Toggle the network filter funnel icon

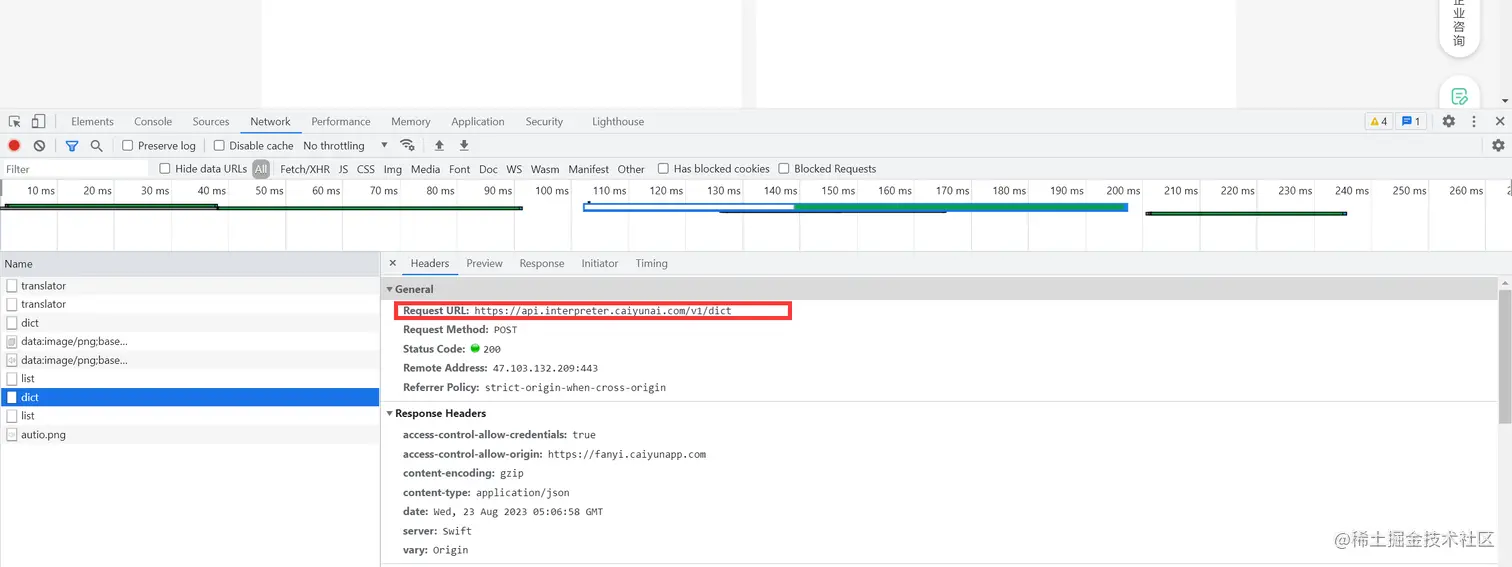tap(72, 145)
